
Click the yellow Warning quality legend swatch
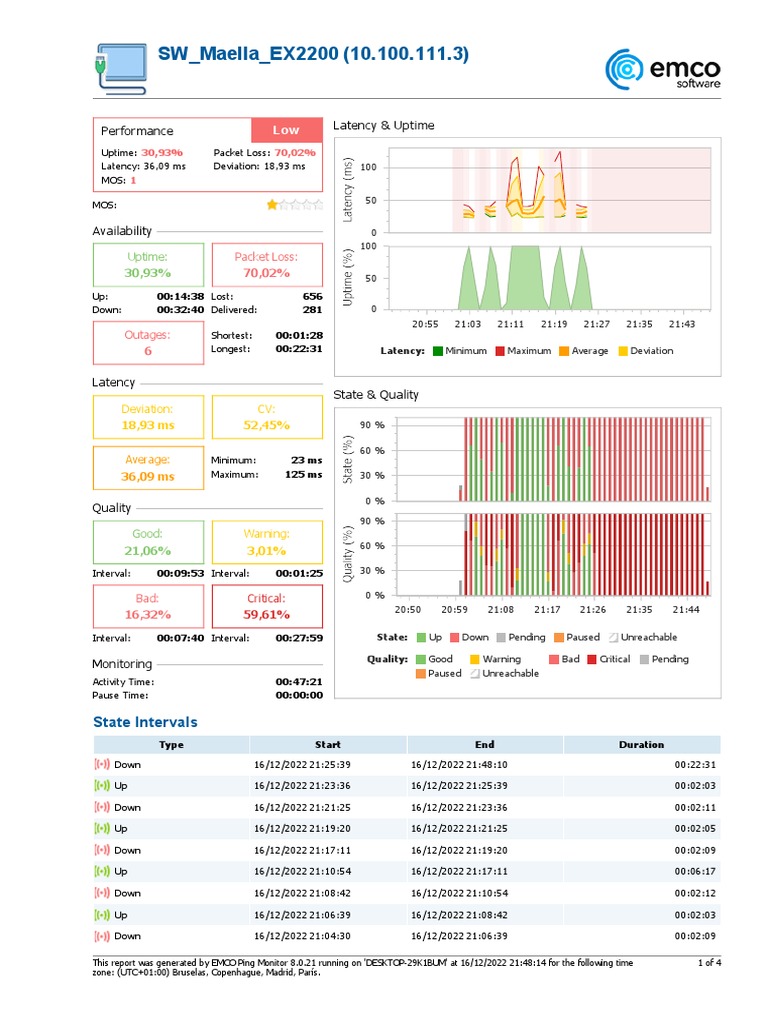click(475, 660)
